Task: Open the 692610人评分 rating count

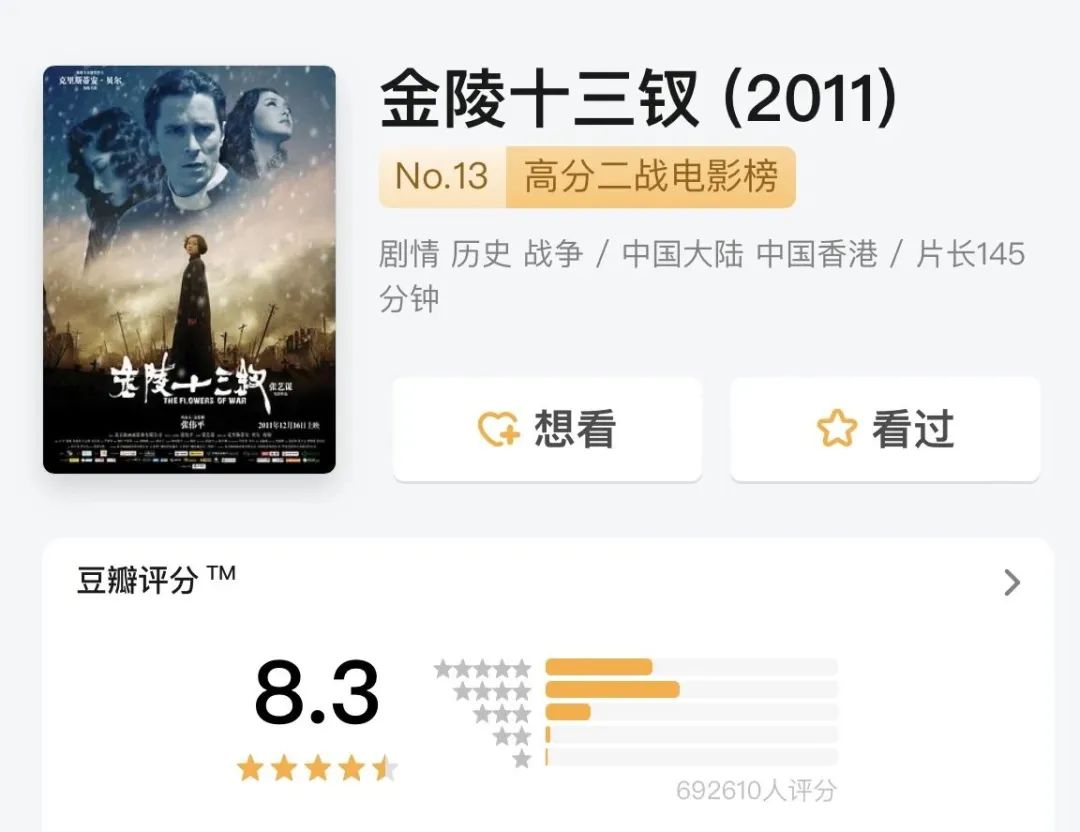Action: tap(756, 791)
